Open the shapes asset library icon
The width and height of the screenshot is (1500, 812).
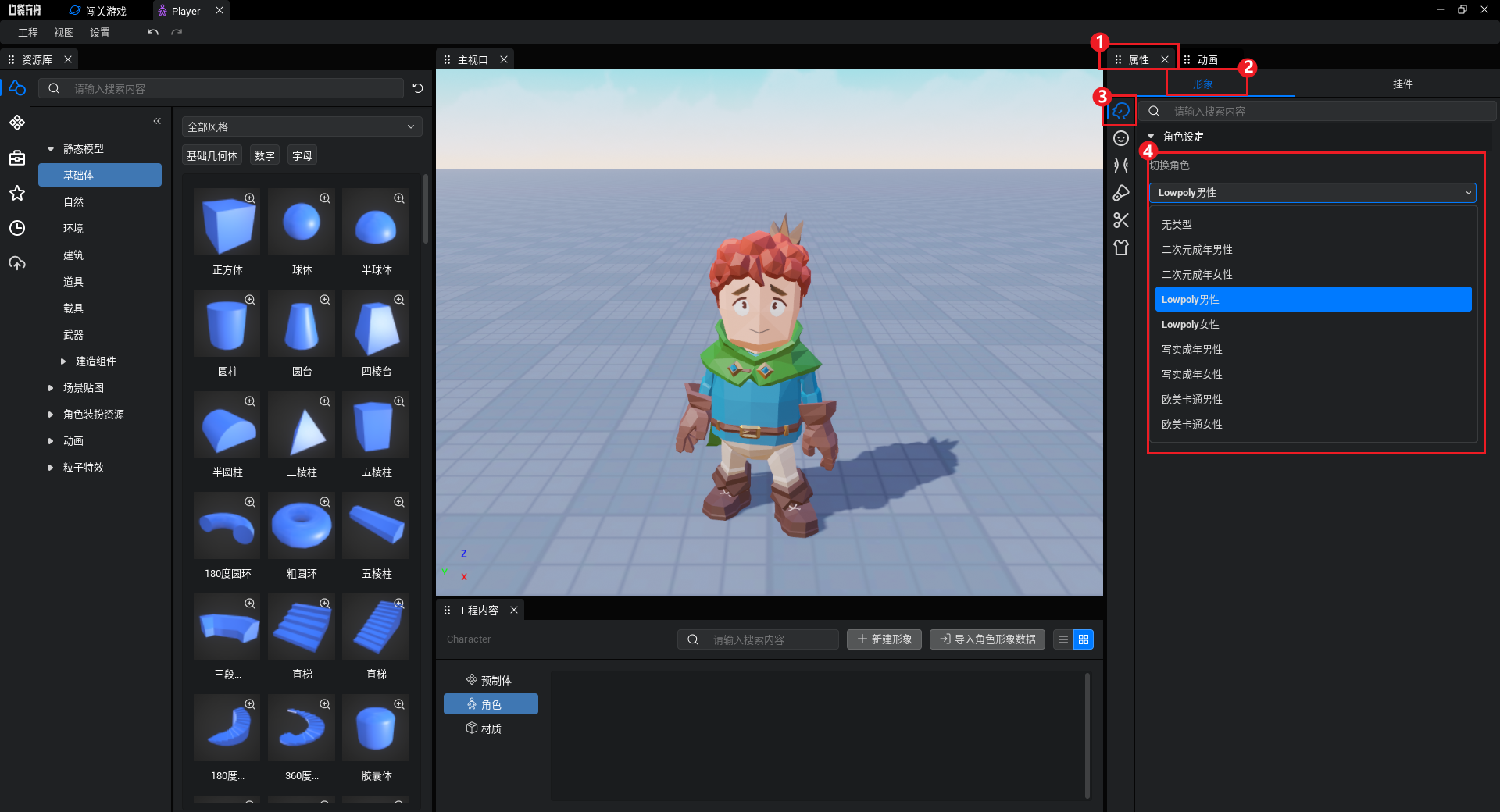16,88
